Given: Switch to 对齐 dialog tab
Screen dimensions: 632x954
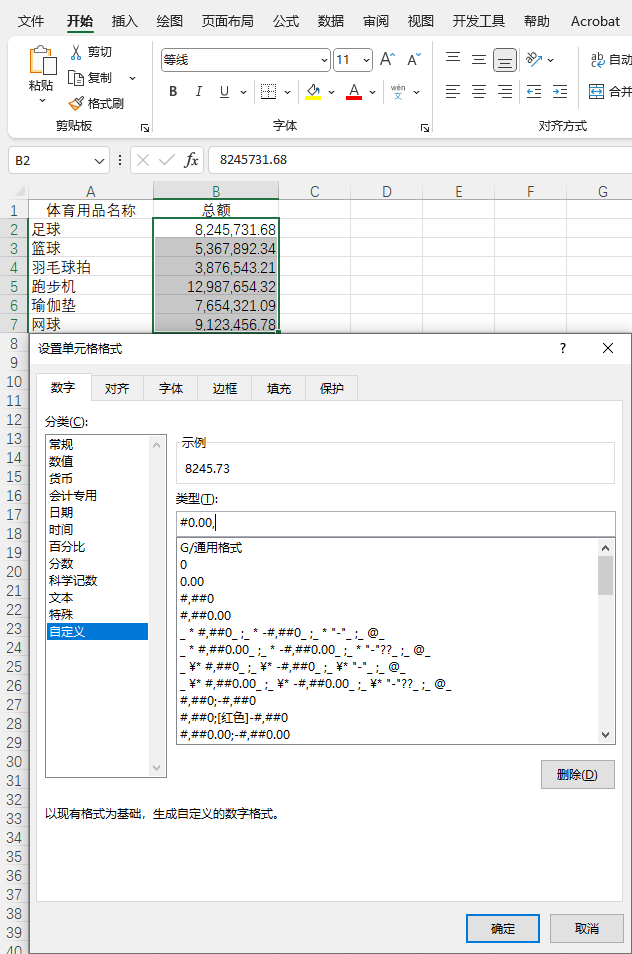Looking at the screenshot, I should (117, 388).
